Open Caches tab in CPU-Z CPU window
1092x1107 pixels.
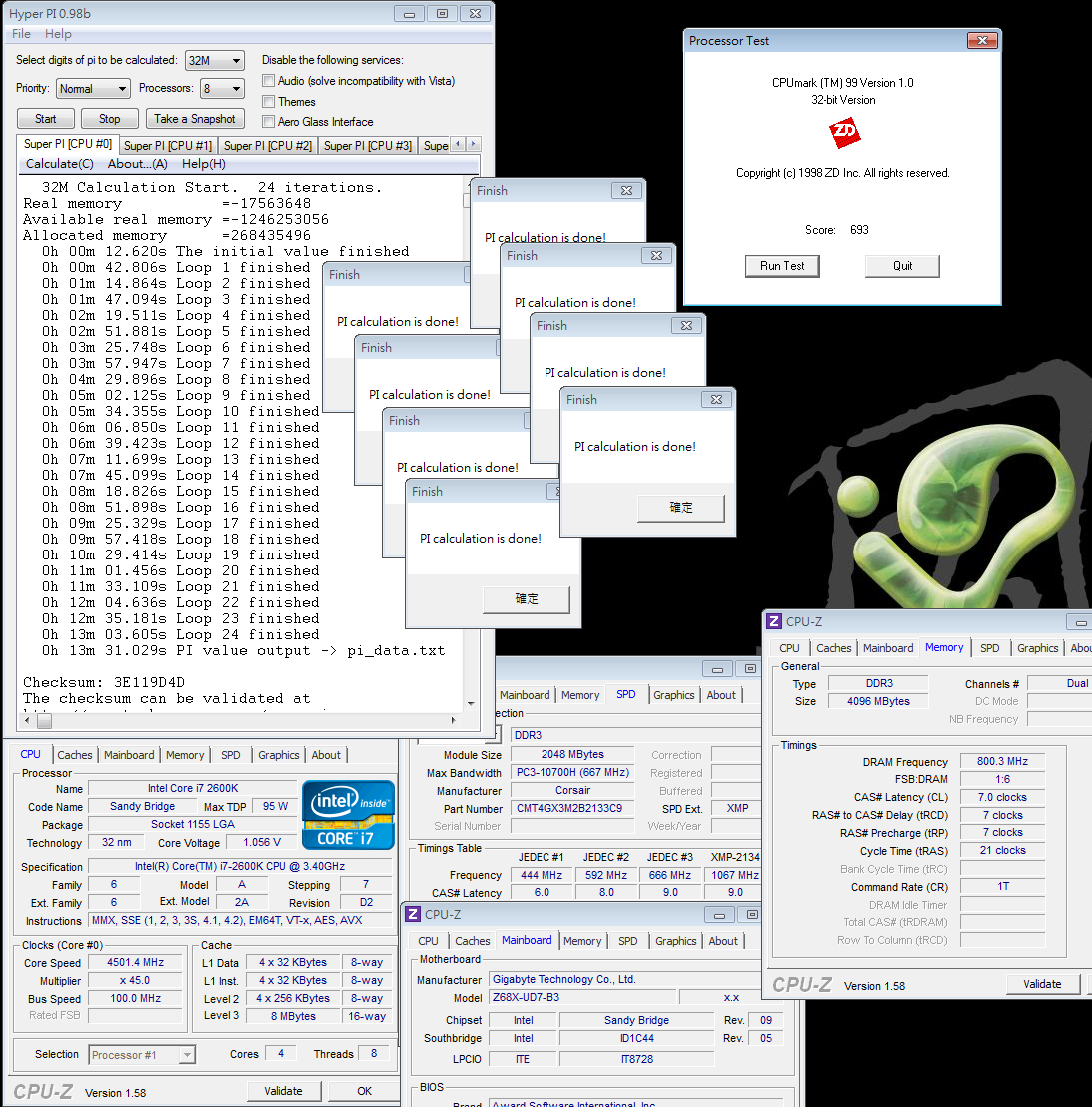click(75, 755)
